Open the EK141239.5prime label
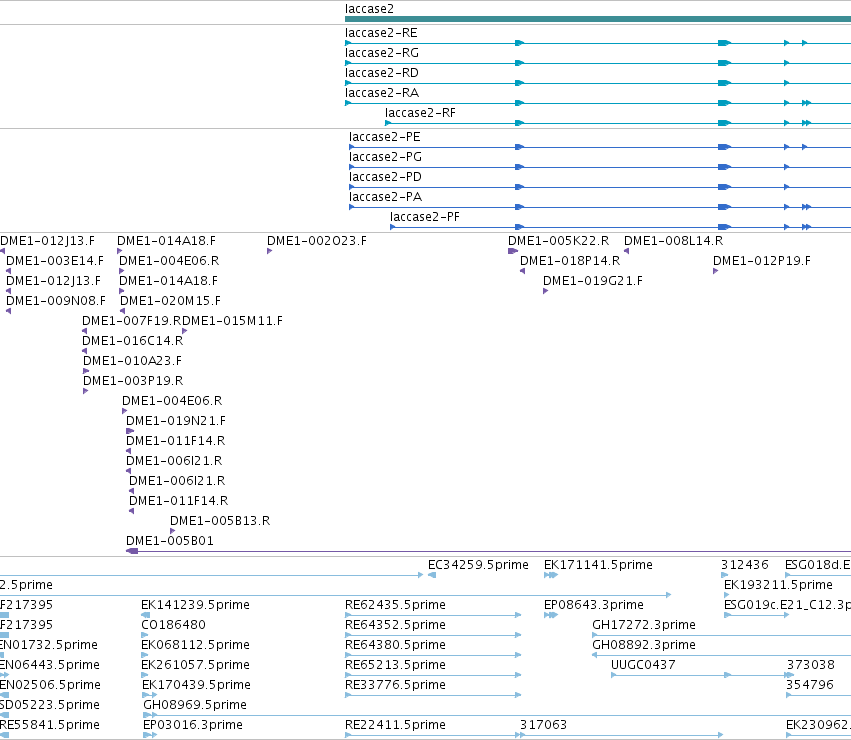The height and width of the screenshot is (740, 851). coord(195,605)
